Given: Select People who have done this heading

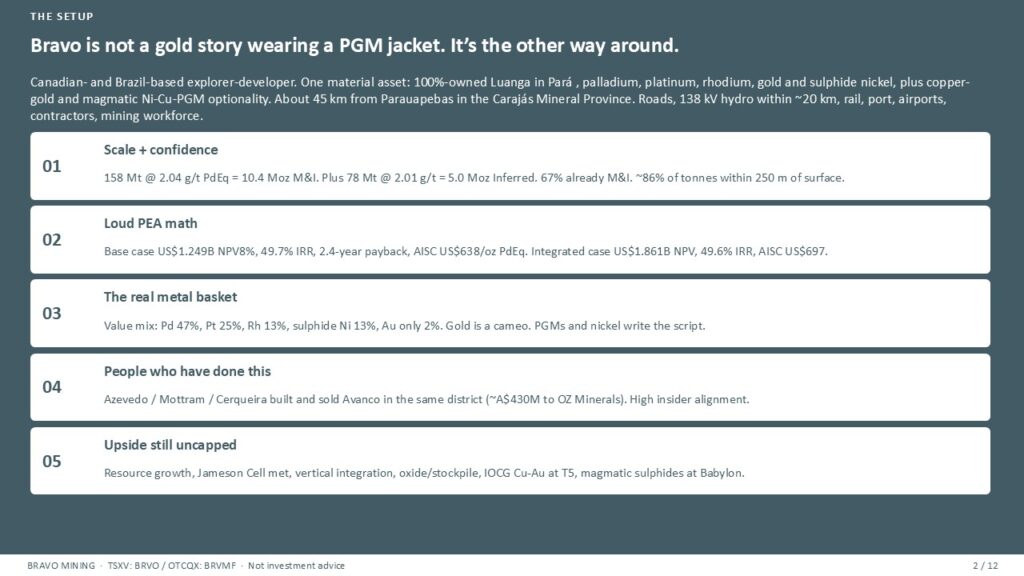Looking at the screenshot, I should click(x=187, y=371).
